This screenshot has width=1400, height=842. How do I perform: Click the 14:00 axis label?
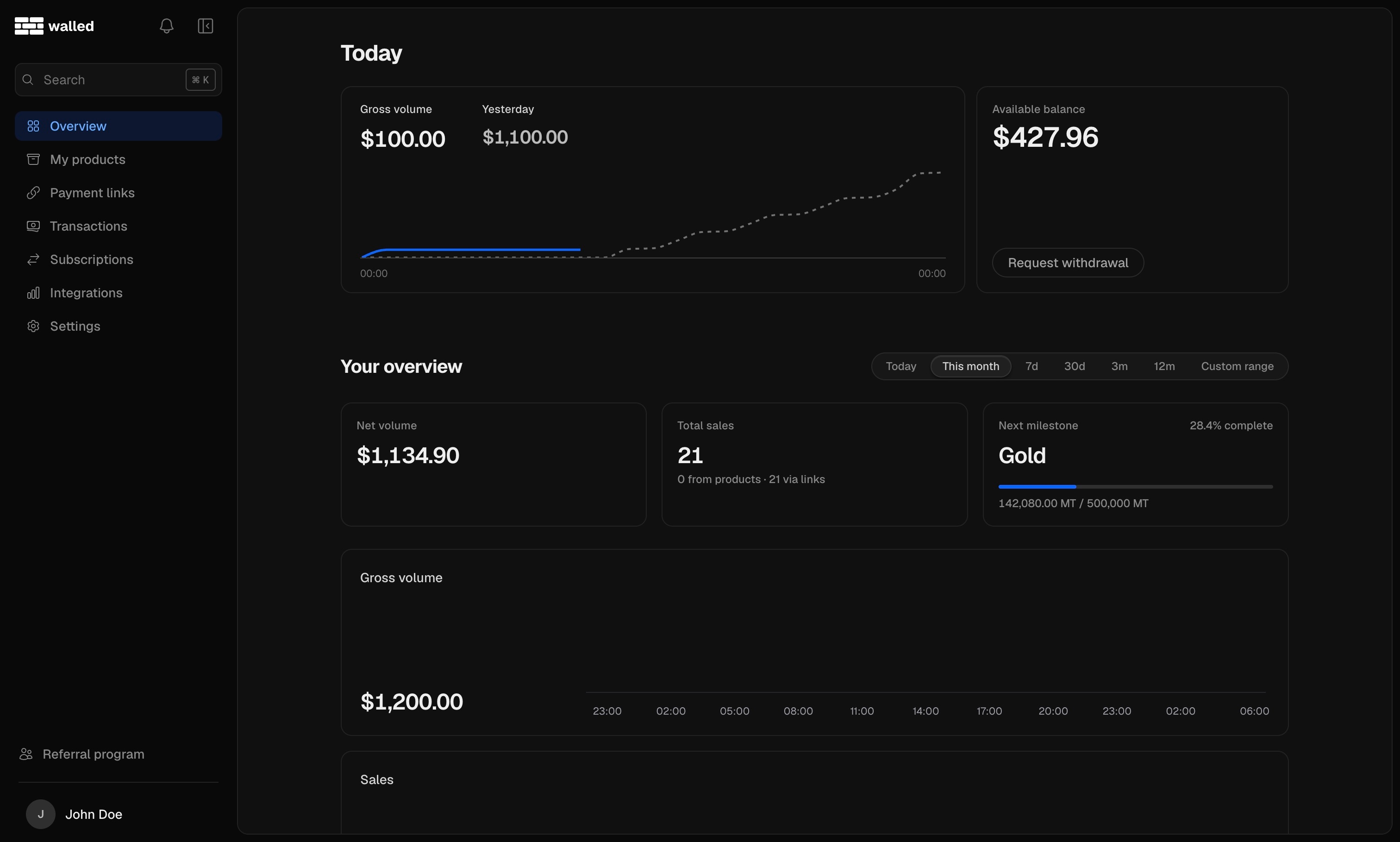[925, 711]
